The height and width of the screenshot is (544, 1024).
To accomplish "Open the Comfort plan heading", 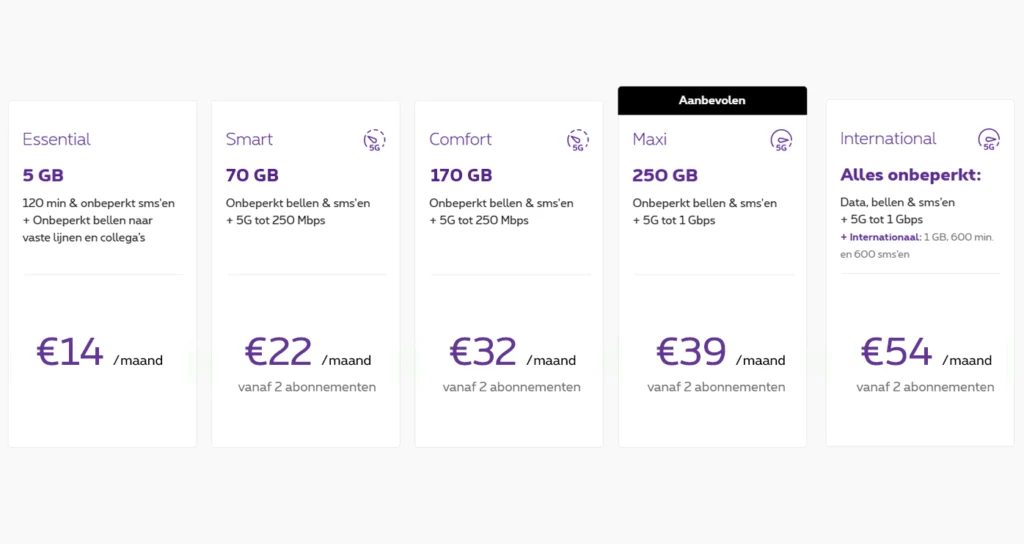I will (x=461, y=139).
